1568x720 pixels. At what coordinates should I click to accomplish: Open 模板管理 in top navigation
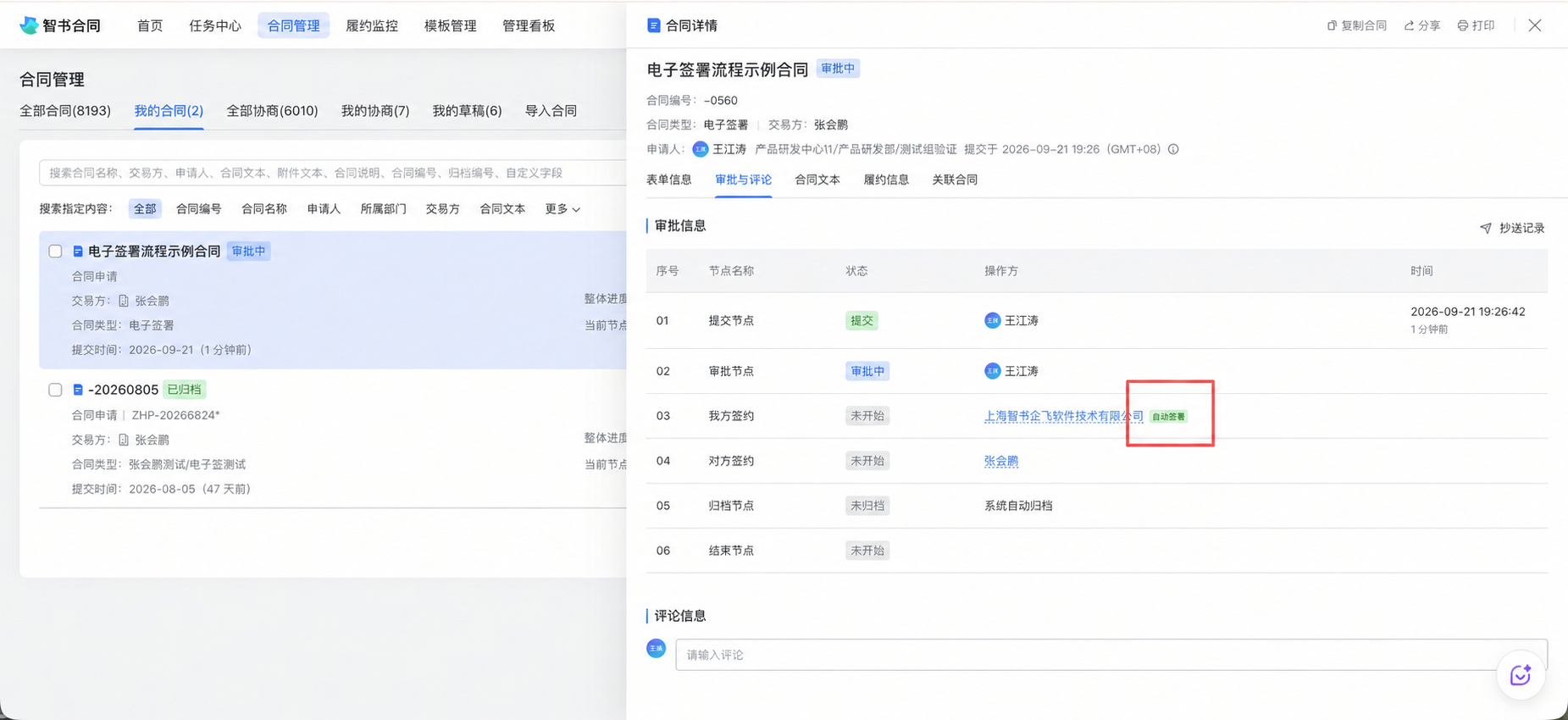(x=450, y=25)
